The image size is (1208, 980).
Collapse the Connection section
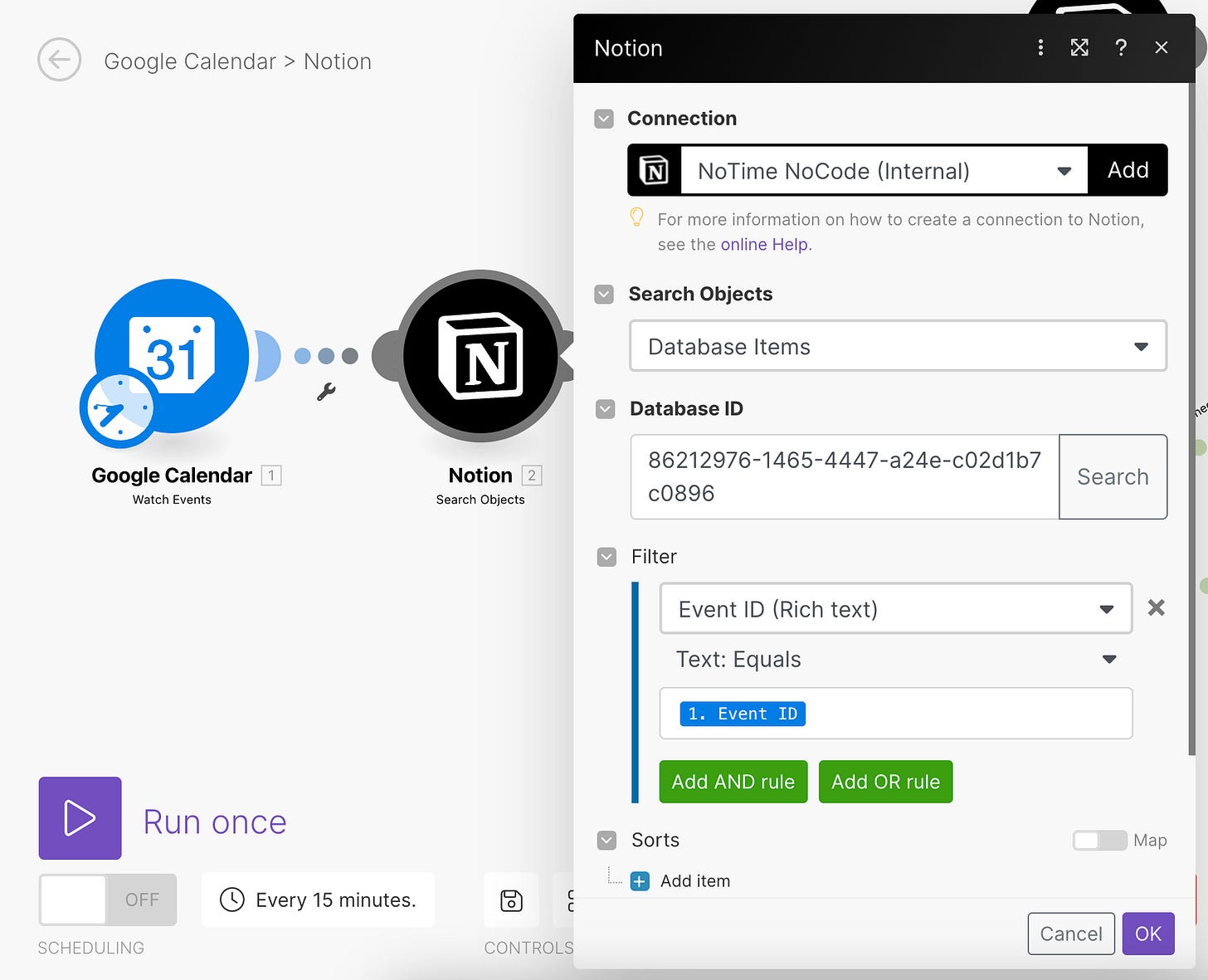(x=604, y=119)
